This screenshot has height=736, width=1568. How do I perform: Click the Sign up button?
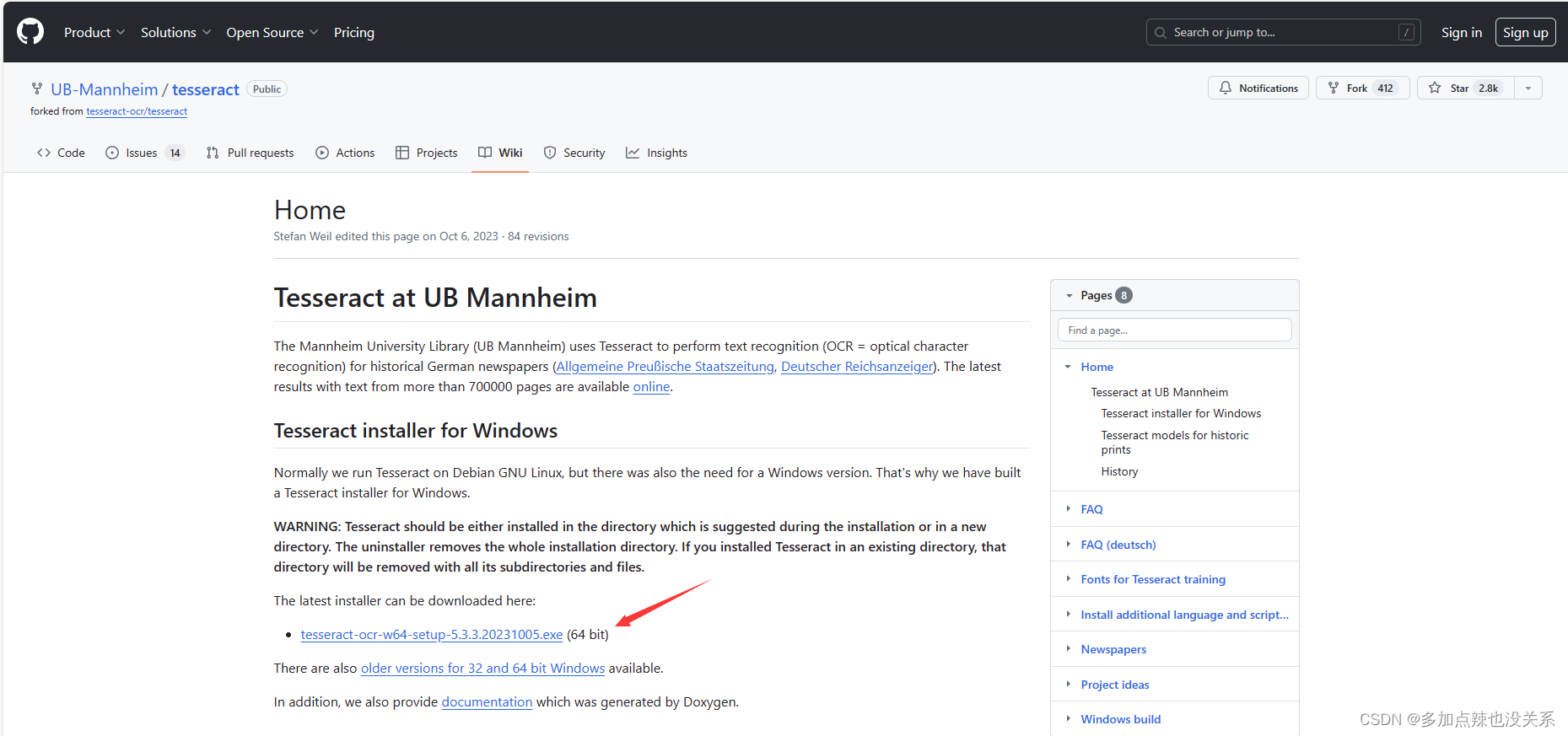pos(1525,32)
